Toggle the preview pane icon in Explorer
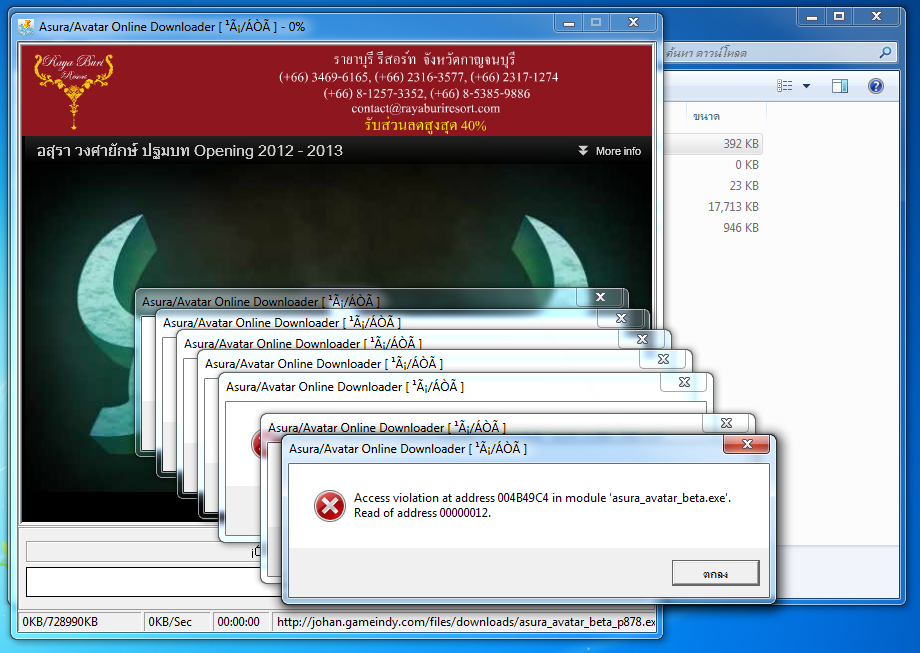Screen dimensions: 920x653 pos(840,86)
